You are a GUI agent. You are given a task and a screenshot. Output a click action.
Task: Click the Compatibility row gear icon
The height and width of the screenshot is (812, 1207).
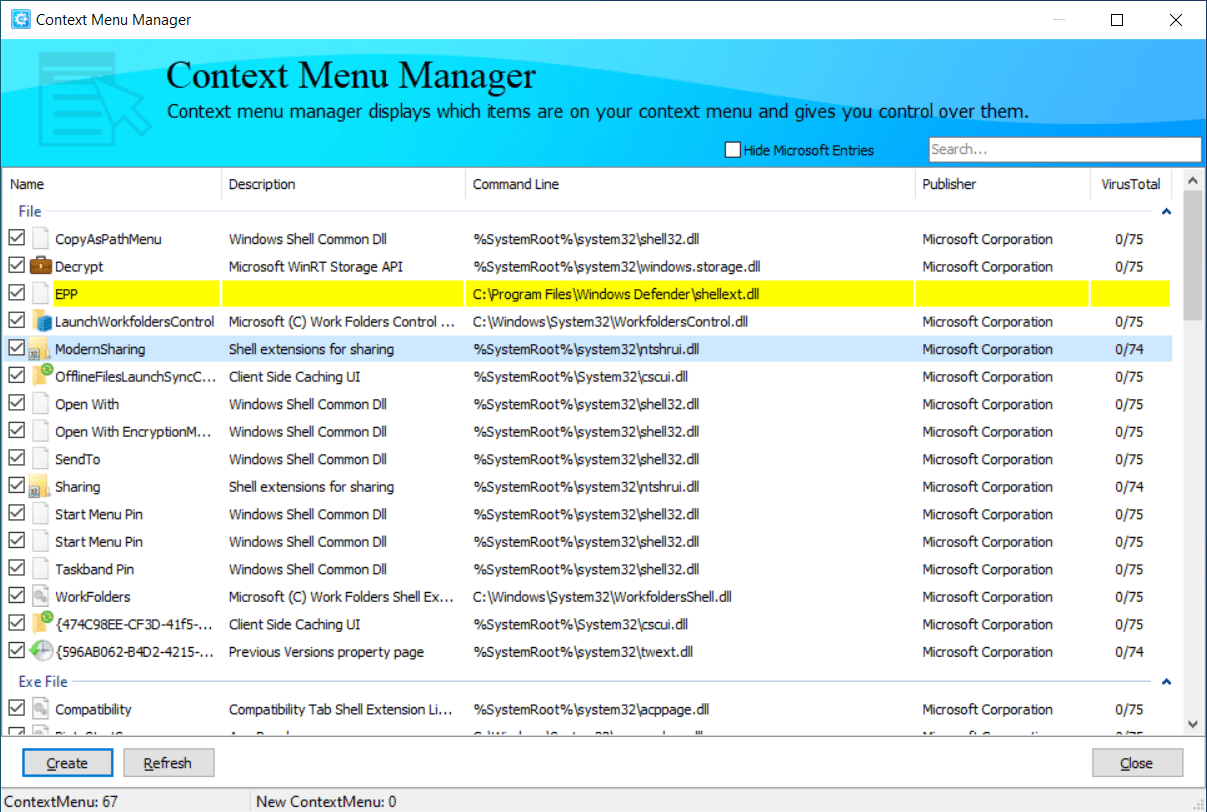(x=41, y=709)
